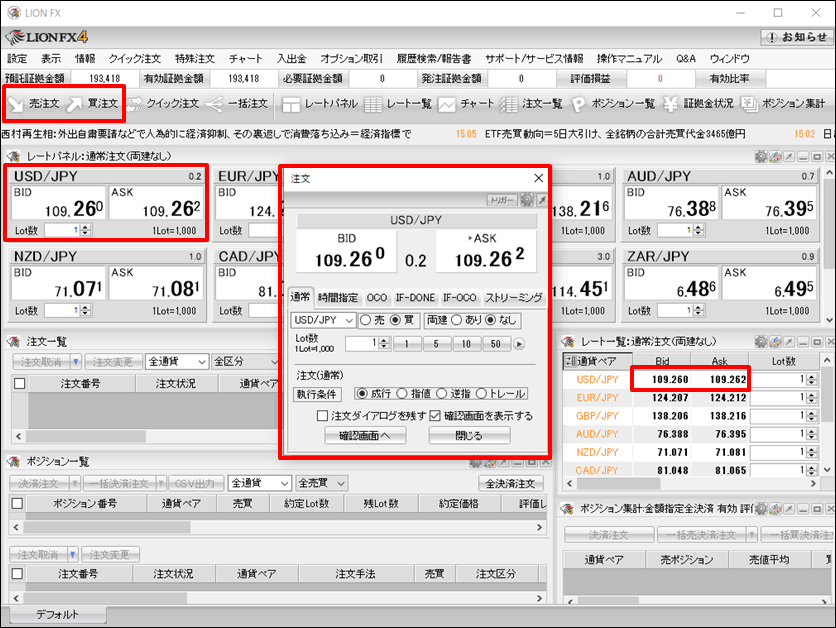Select the 売 sell radio button
Image resolution: width=836 pixels, height=628 pixels.
point(365,320)
